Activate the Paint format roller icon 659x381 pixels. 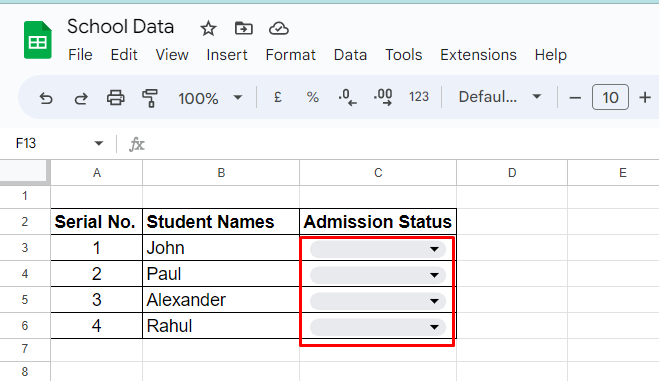150,98
